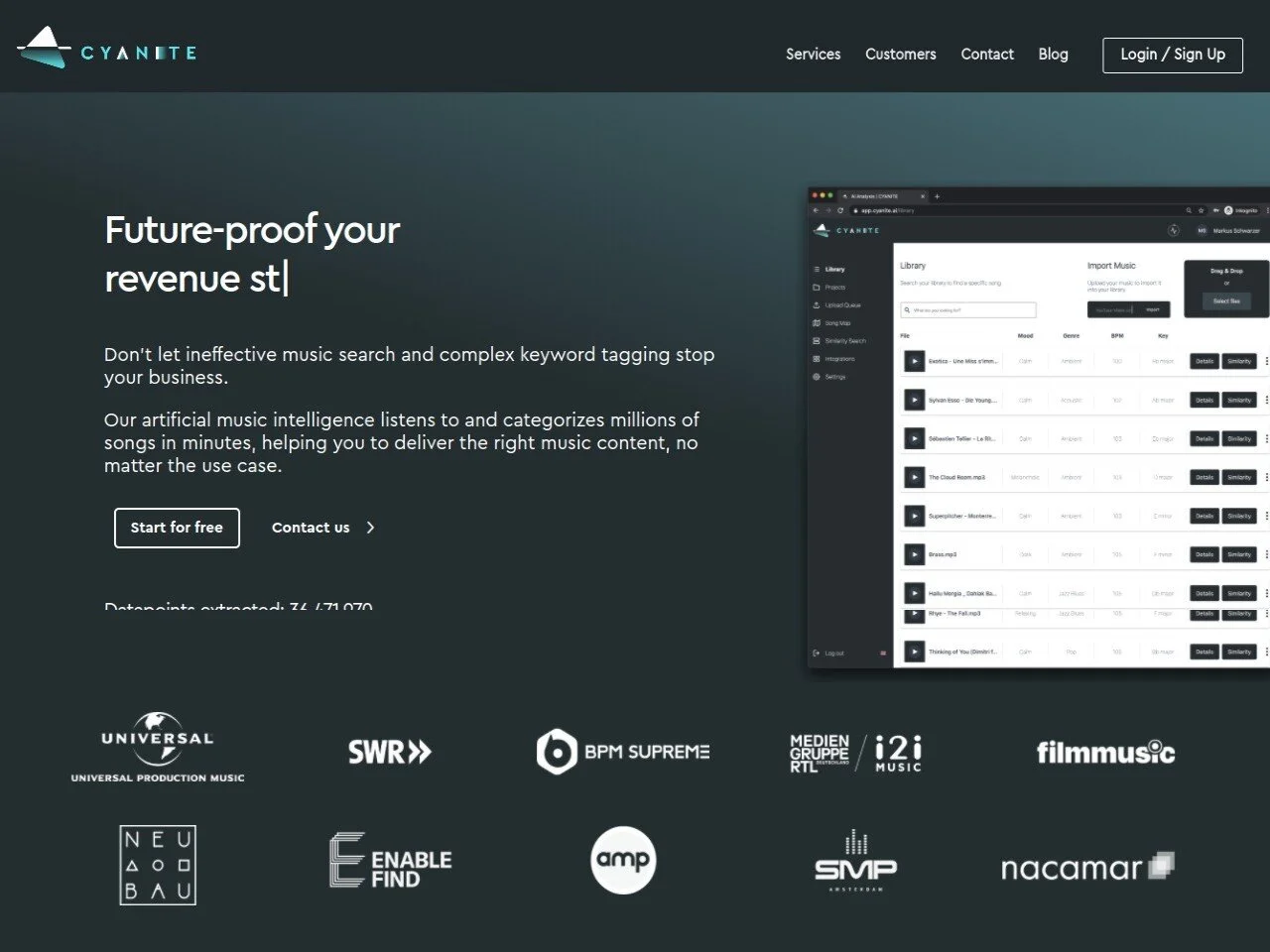The height and width of the screenshot is (952, 1270).
Task: Click the Import button in the preview
Action: click(x=1152, y=309)
